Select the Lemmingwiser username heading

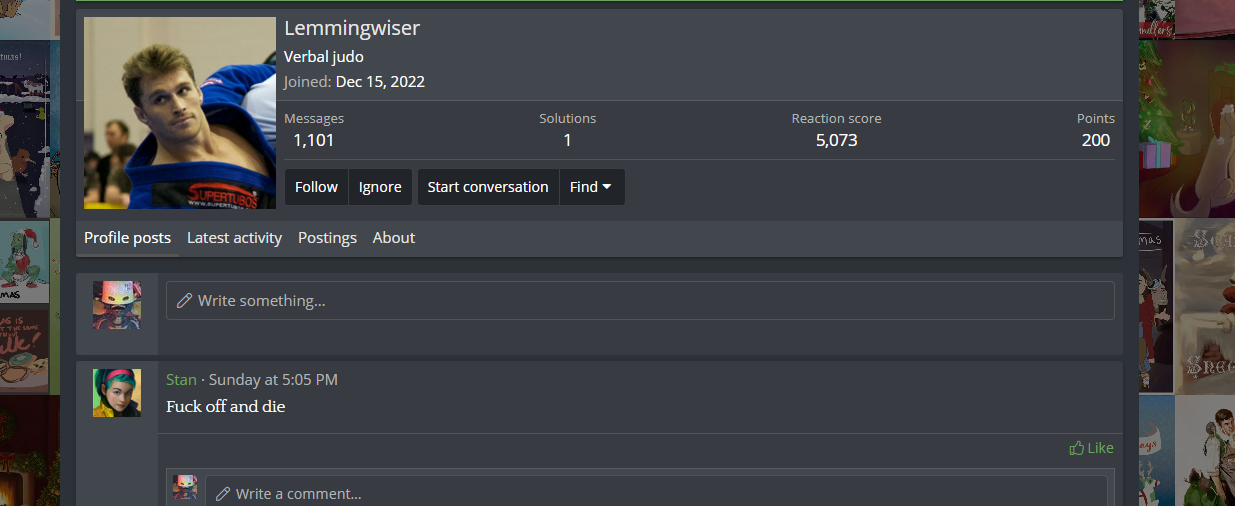(352, 28)
